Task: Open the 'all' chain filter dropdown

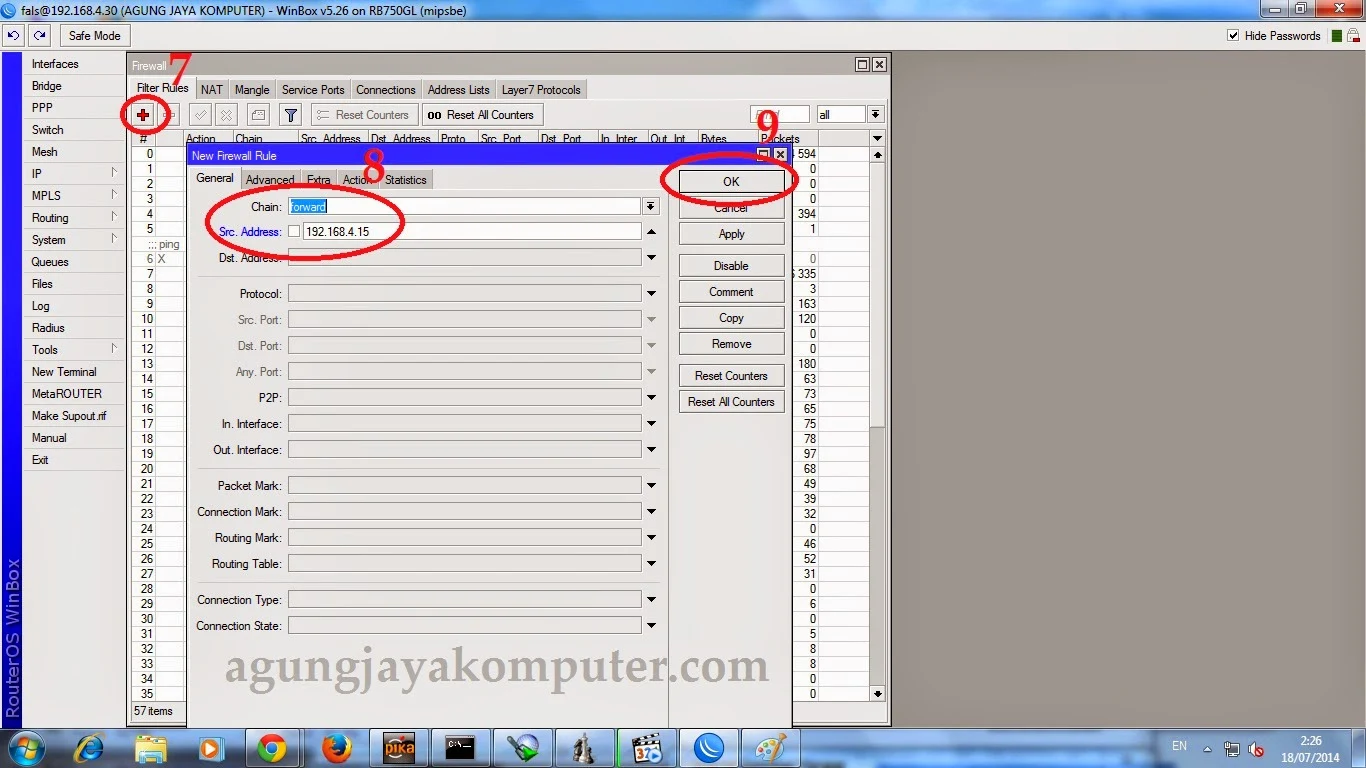Action: point(875,115)
